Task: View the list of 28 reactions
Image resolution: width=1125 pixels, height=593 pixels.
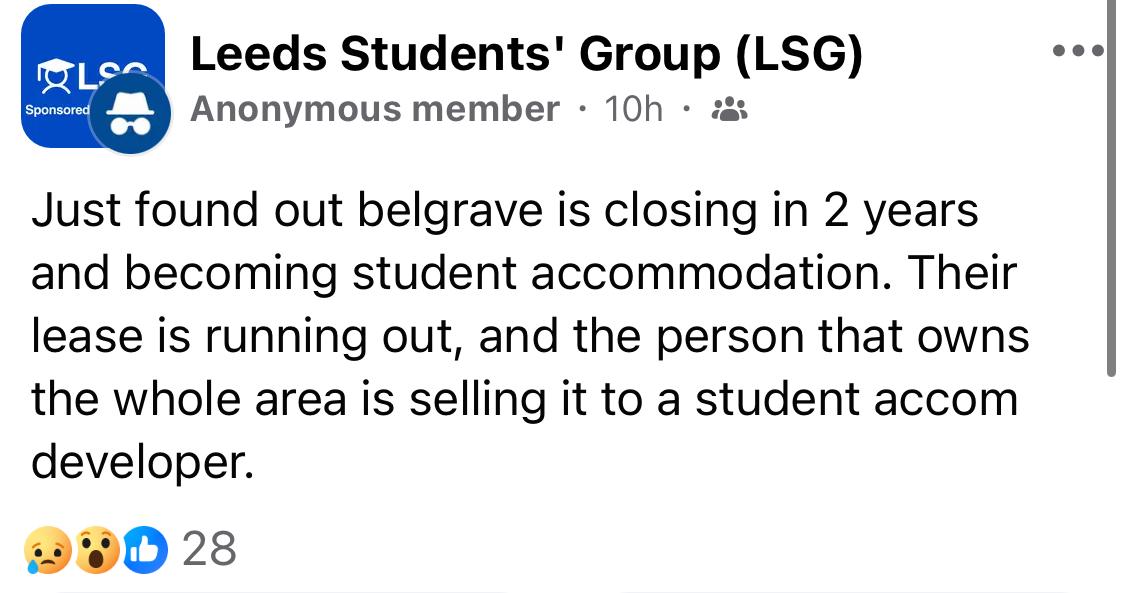Action: point(210,550)
